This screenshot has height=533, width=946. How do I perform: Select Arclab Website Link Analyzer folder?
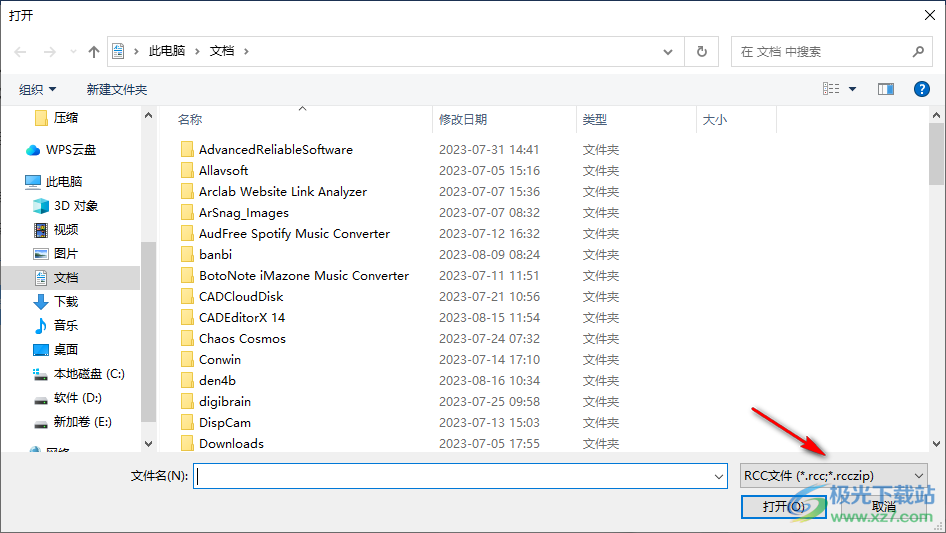(x=283, y=192)
